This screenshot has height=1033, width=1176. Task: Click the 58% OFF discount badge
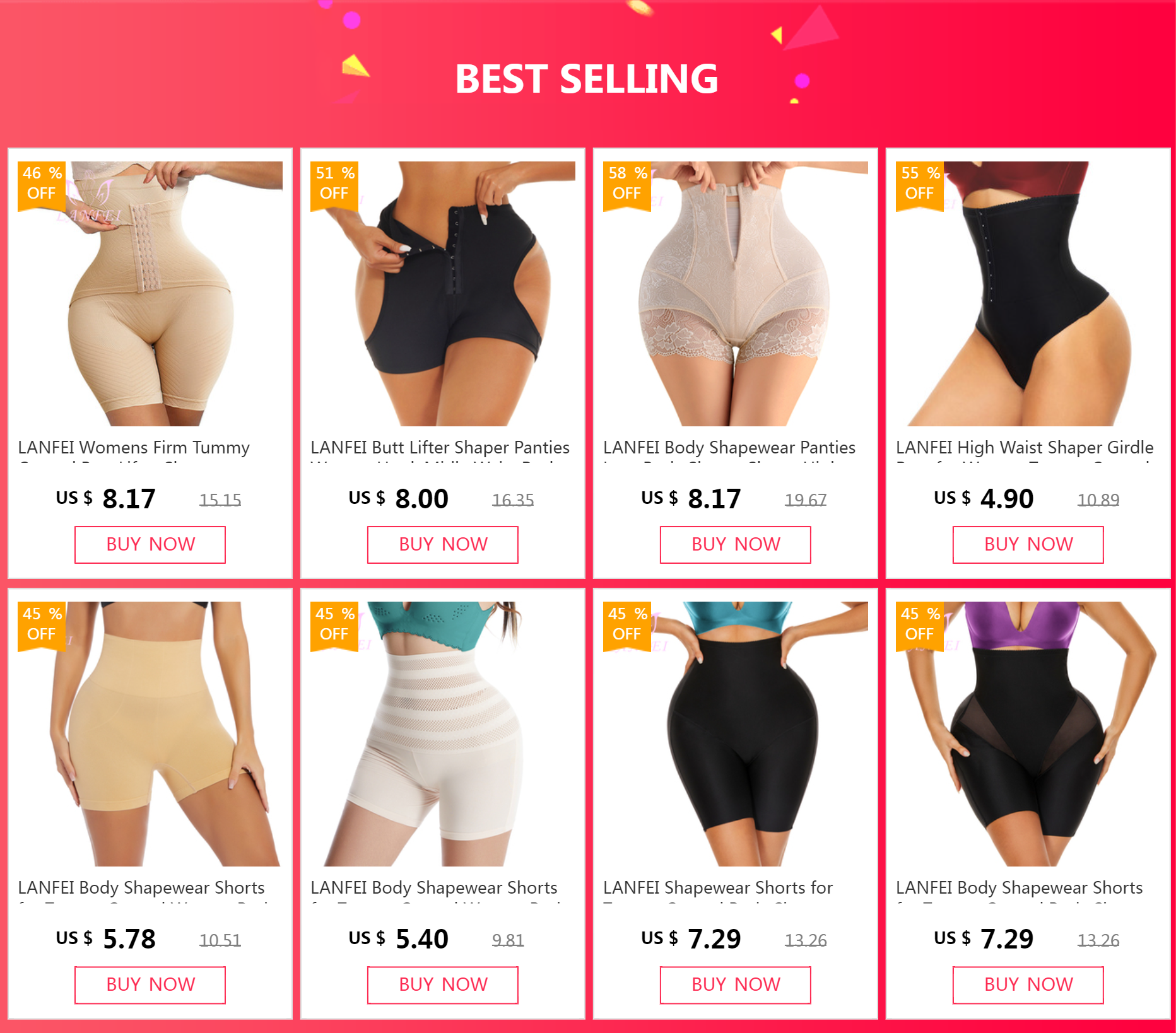pos(627,185)
